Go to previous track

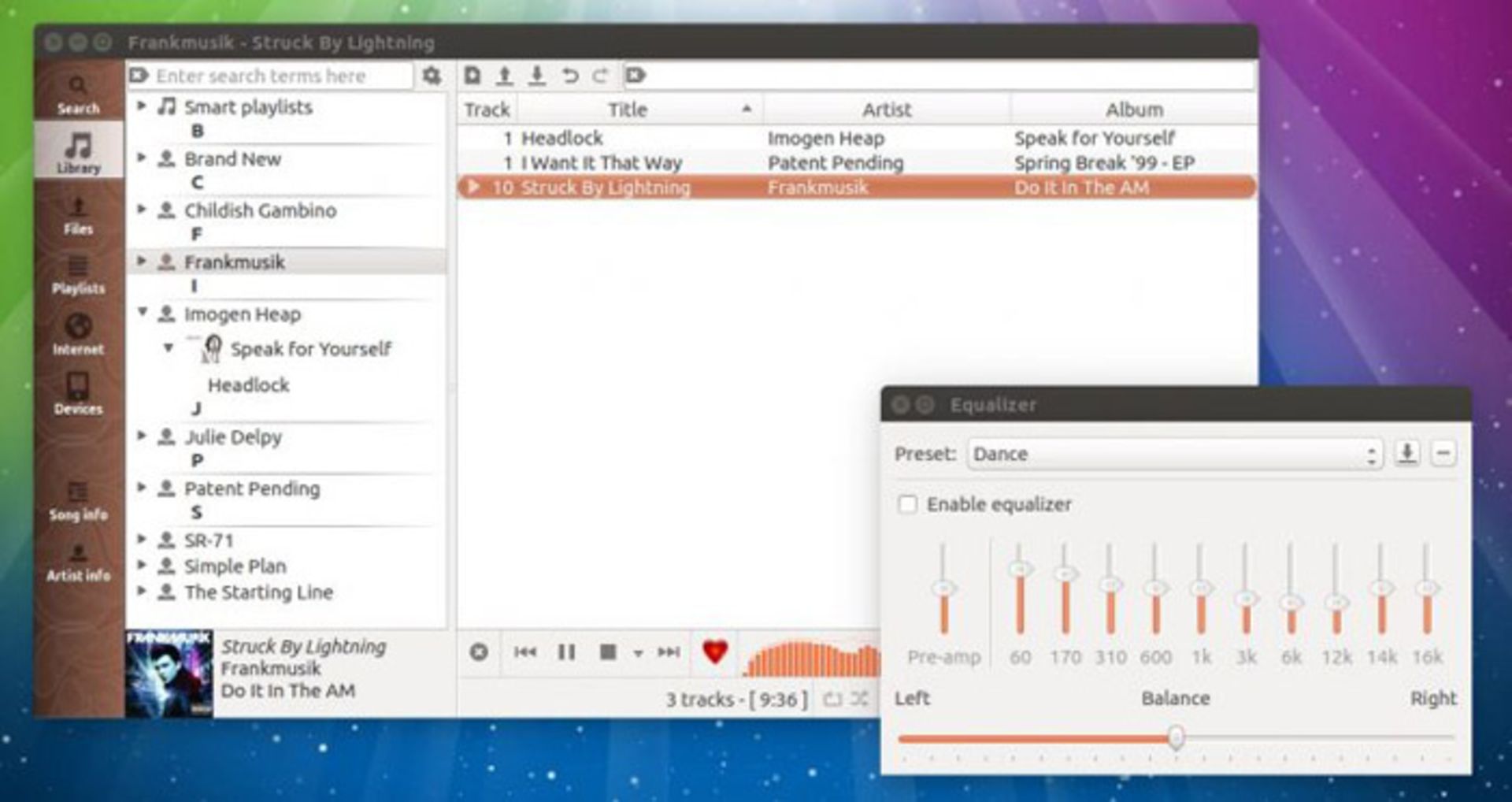click(x=525, y=652)
